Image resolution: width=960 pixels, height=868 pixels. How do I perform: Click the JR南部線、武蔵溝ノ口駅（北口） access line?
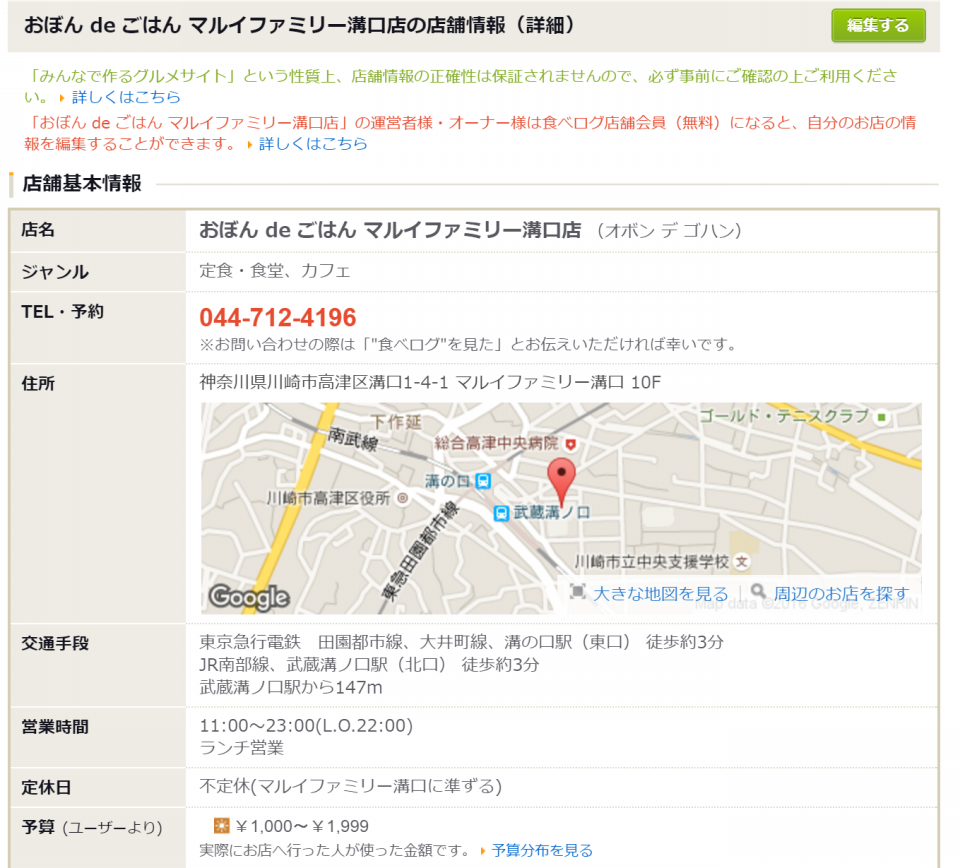coord(369,665)
